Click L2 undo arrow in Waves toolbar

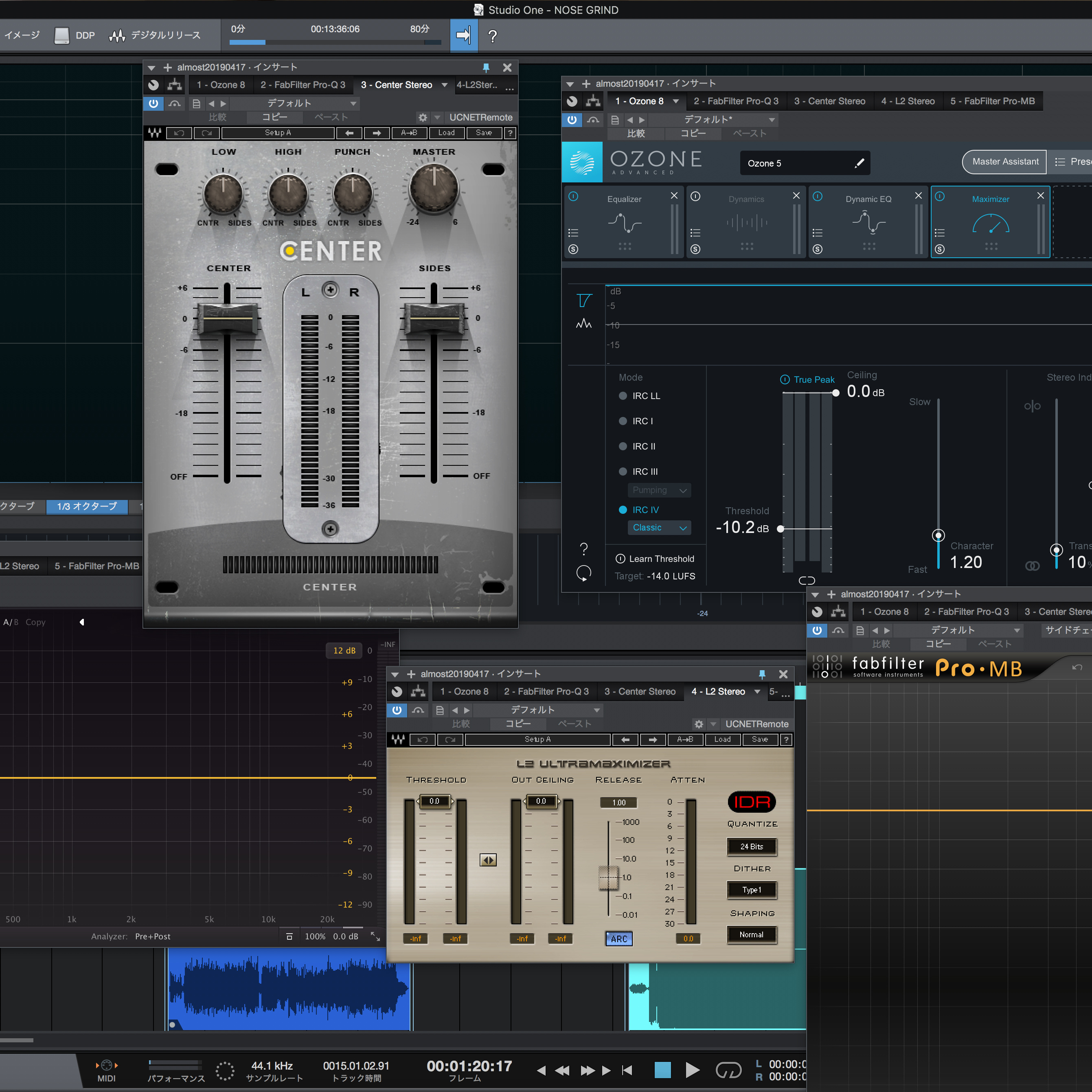tap(422, 739)
